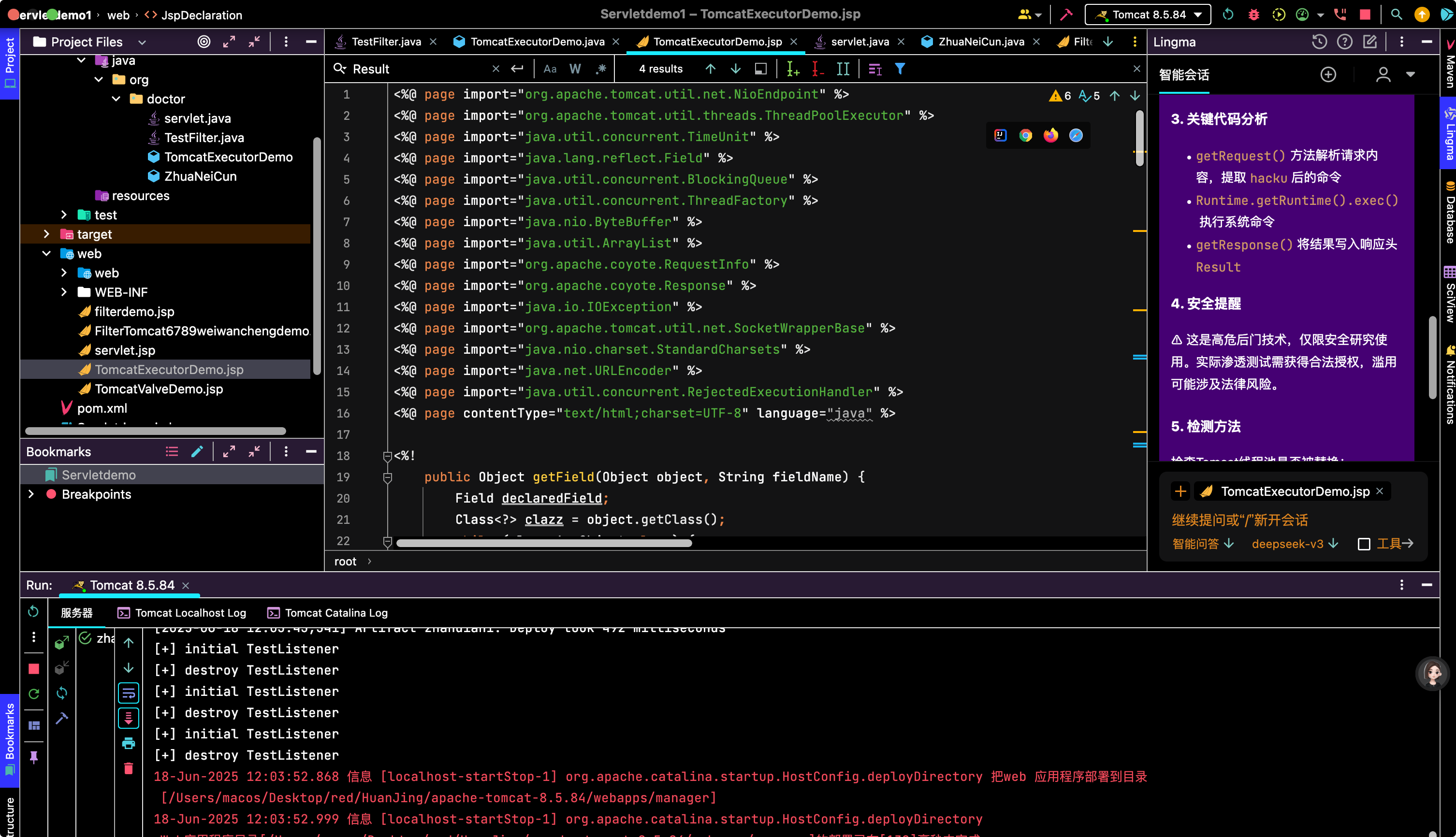
Task: Open the Tomcat Localhost Log tab
Action: click(x=182, y=613)
